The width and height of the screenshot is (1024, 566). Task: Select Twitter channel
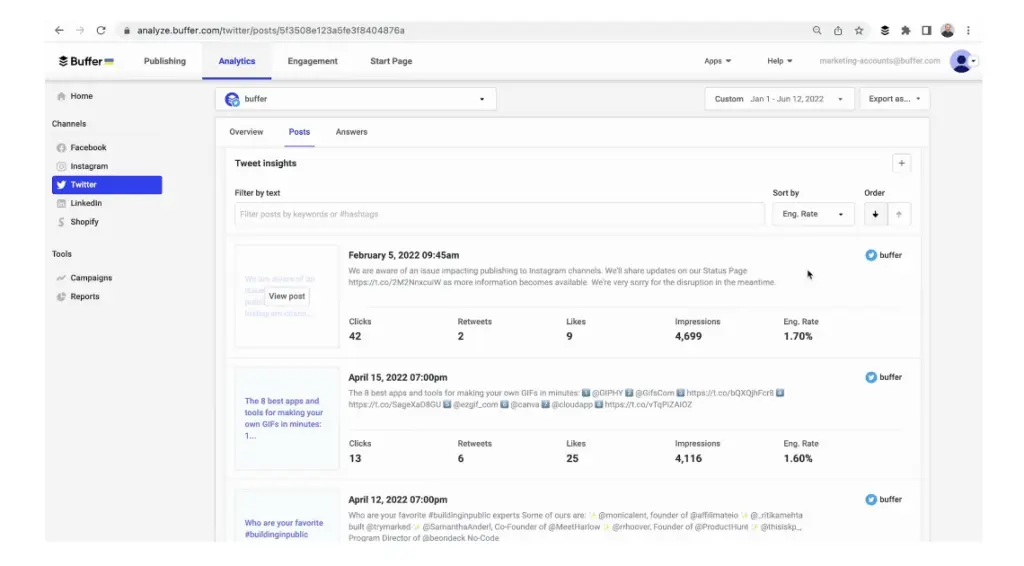click(x=107, y=185)
